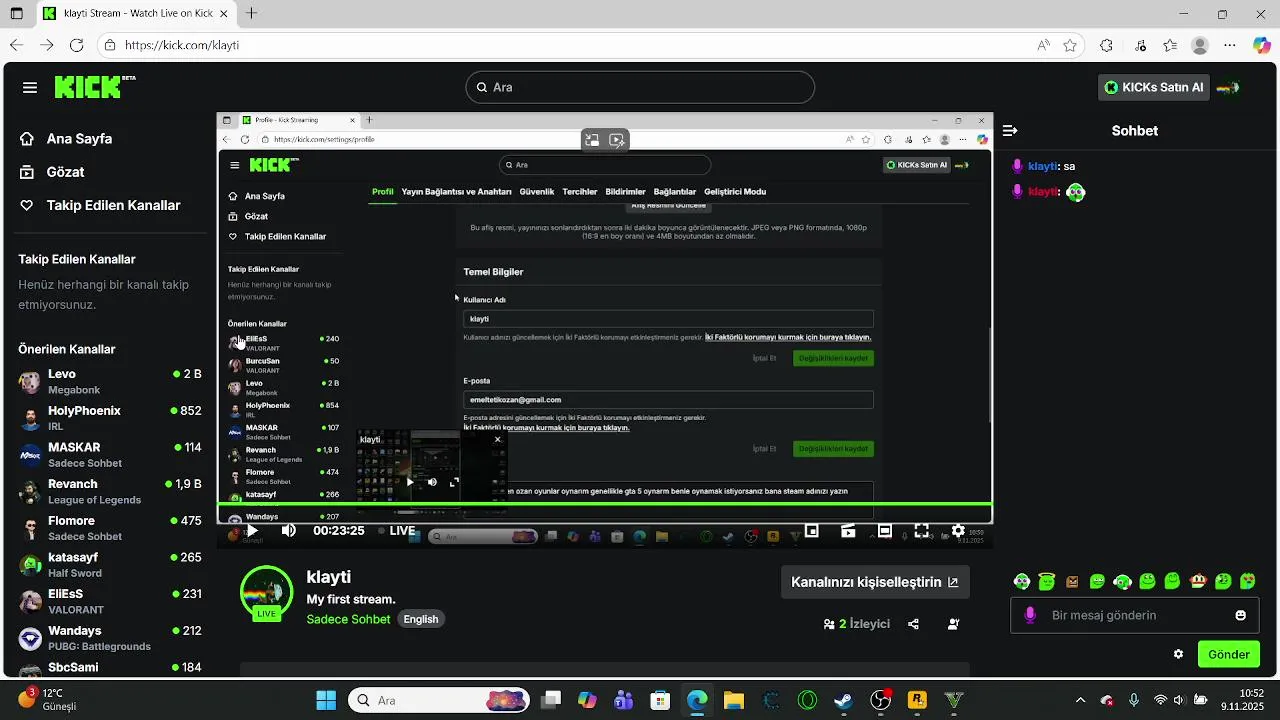Refresh the page in Edge

tap(78, 45)
